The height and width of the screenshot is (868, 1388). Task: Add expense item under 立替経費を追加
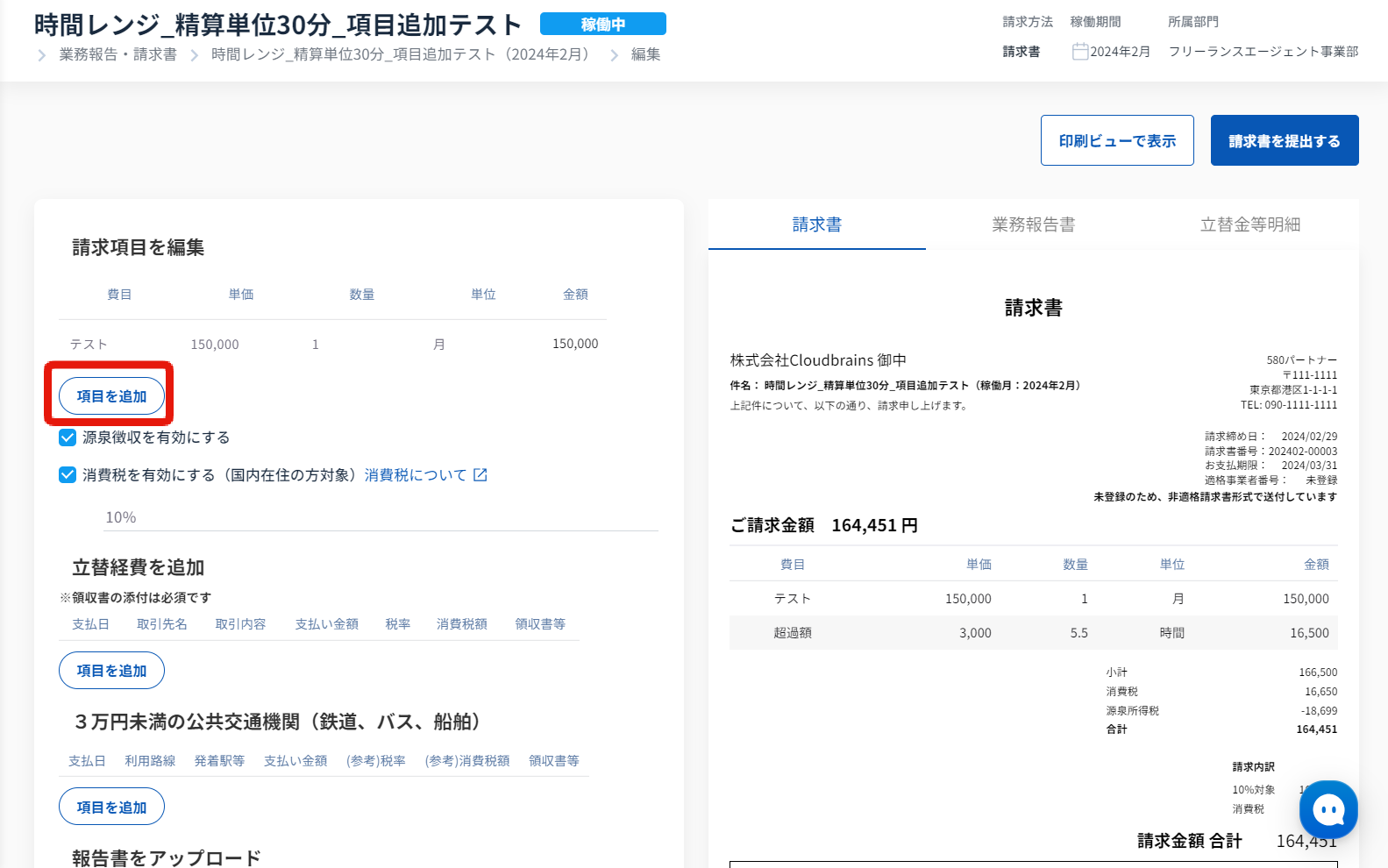[x=111, y=671]
